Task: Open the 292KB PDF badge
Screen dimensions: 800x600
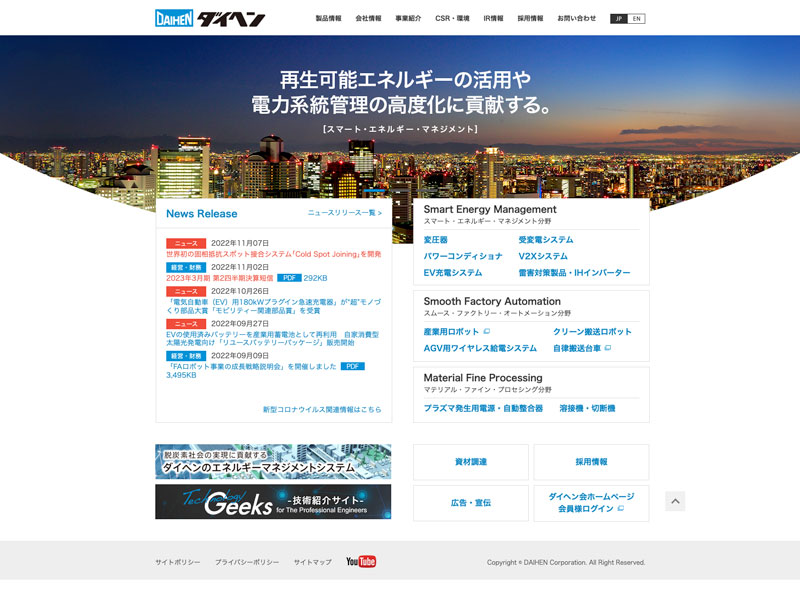Action: click(x=289, y=278)
